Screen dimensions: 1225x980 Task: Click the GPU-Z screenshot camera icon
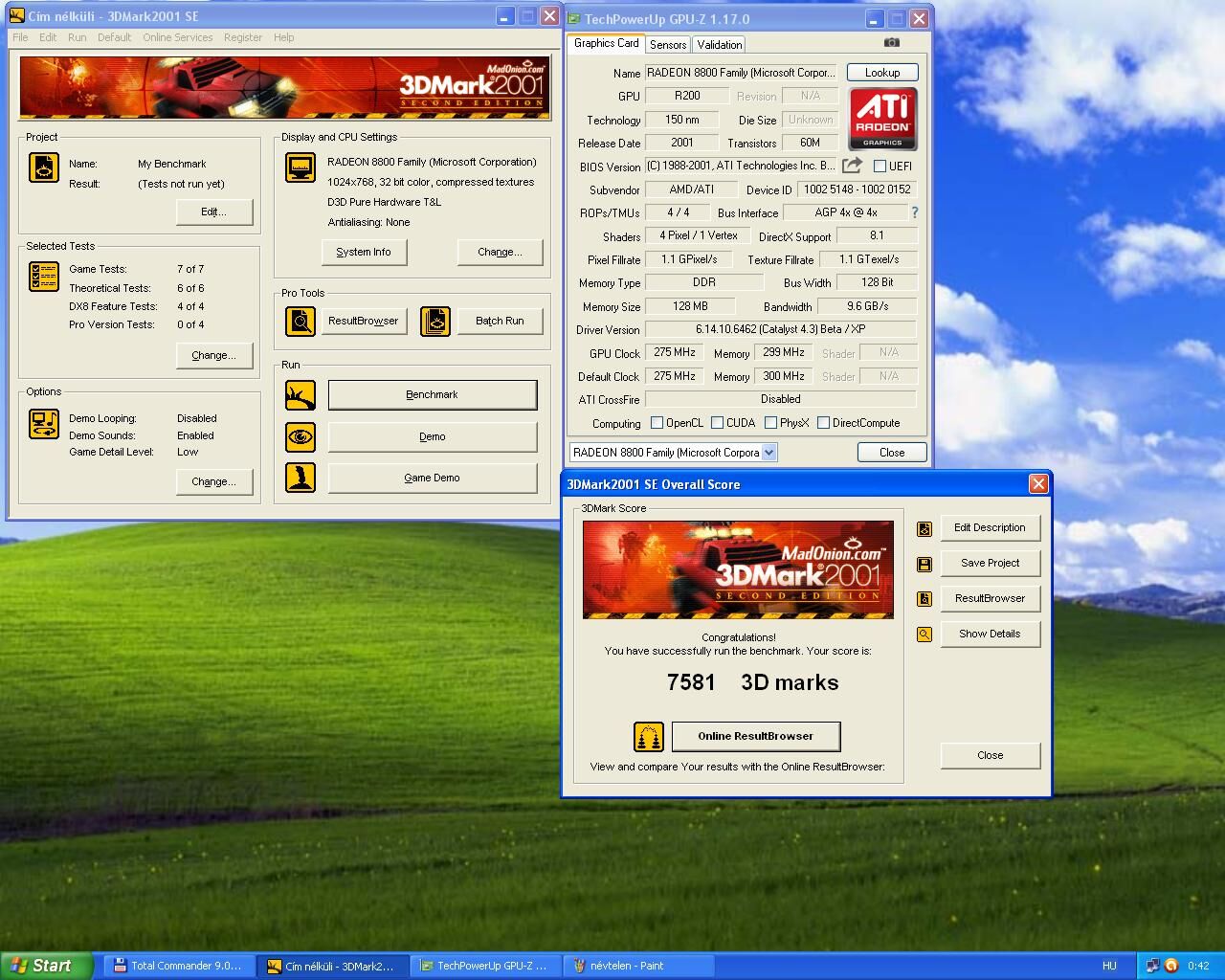point(891,43)
